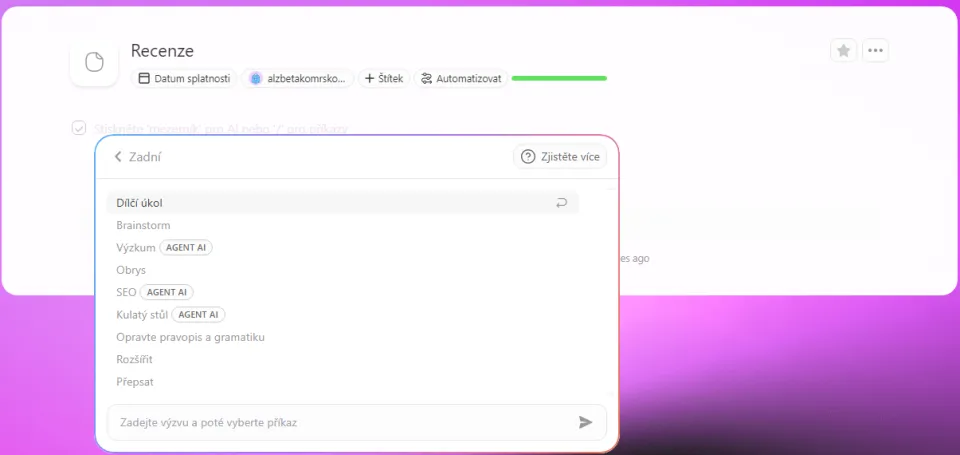960x455 pixels.
Task: Open the alzbetakomrsko assignee chip
Action: click(298, 78)
